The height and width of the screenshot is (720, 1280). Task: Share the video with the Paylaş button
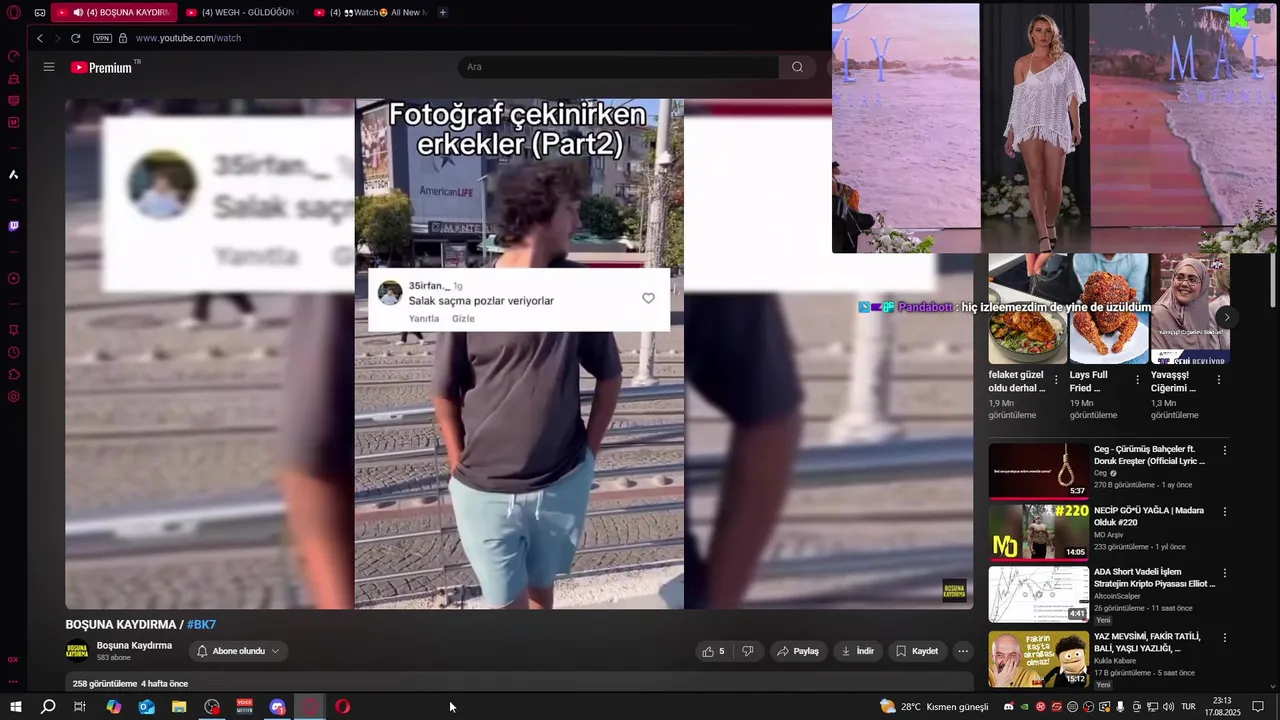click(x=798, y=651)
